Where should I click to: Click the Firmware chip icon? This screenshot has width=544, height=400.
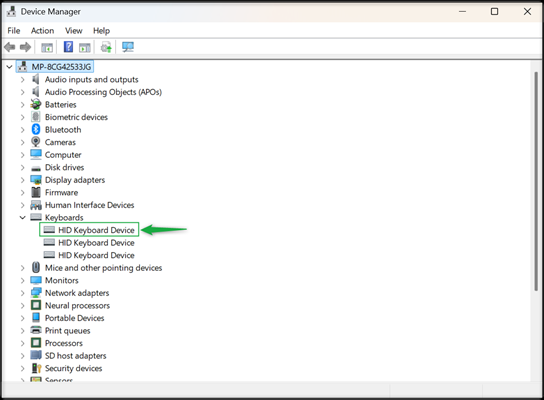[x=36, y=192]
